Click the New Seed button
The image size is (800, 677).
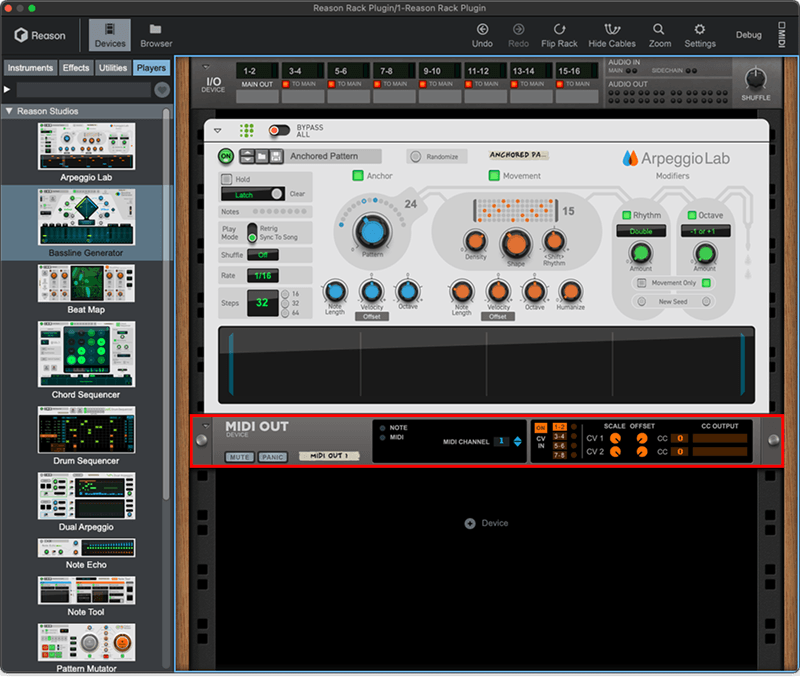(673, 302)
